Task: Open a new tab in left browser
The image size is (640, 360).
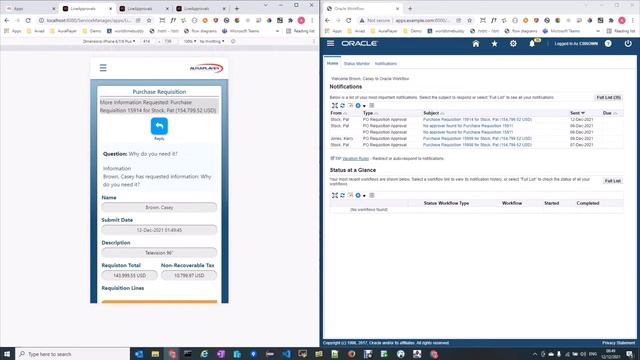Action: tap(237, 8)
